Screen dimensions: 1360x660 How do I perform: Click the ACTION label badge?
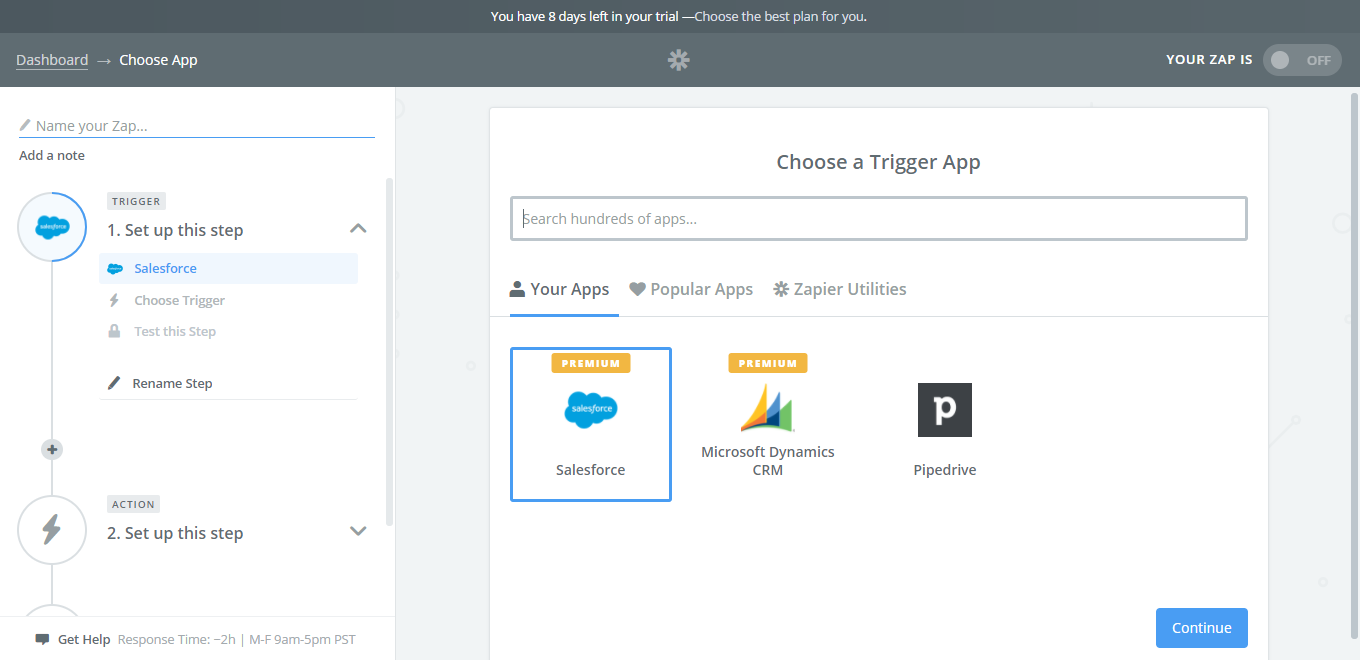[x=134, y=504]
